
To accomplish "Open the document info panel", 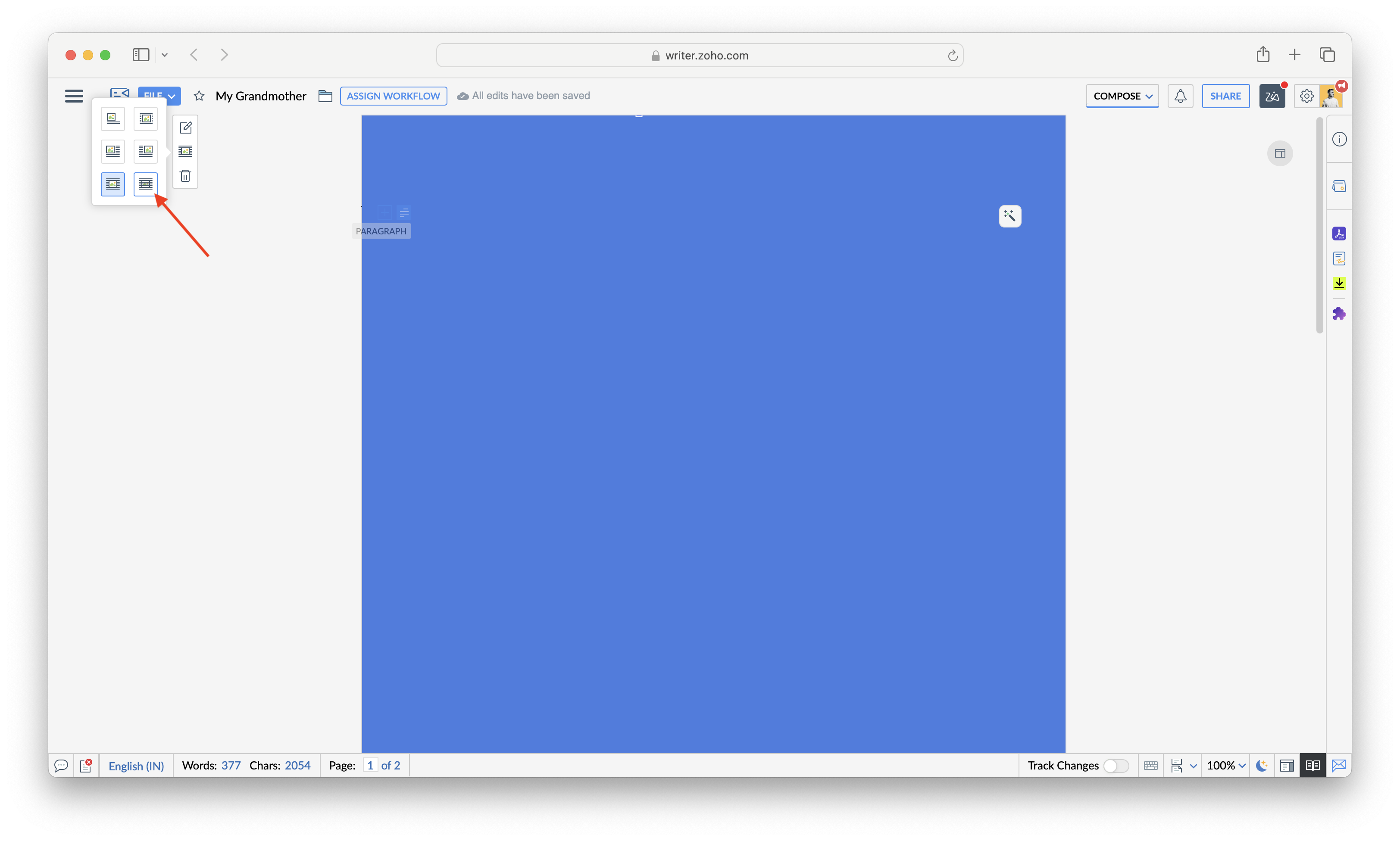I will click(x=1339, y=140).
